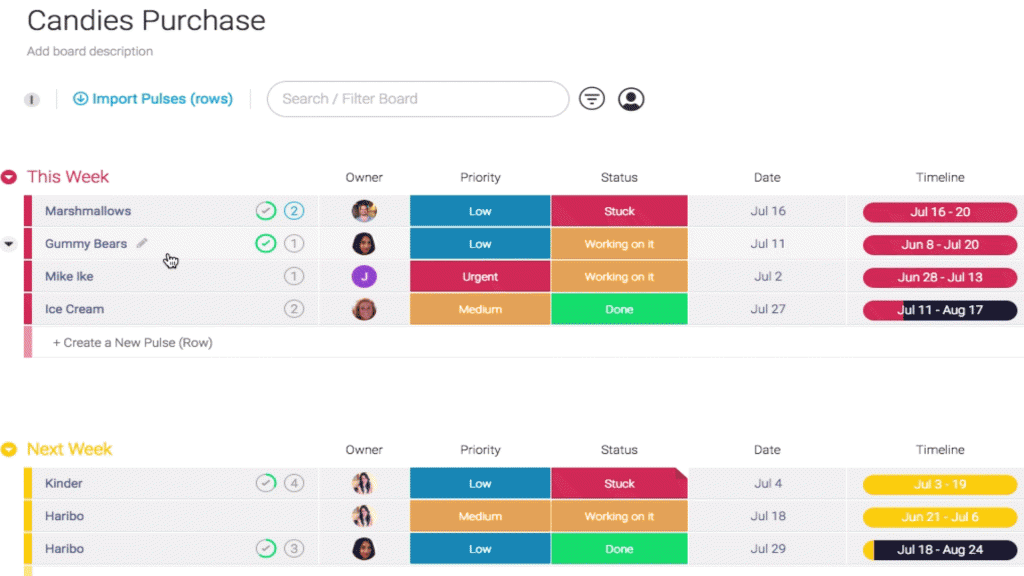The image size is (1024, 576).
Task: Click the Gummy Bears row name
Action: point(86,244)
